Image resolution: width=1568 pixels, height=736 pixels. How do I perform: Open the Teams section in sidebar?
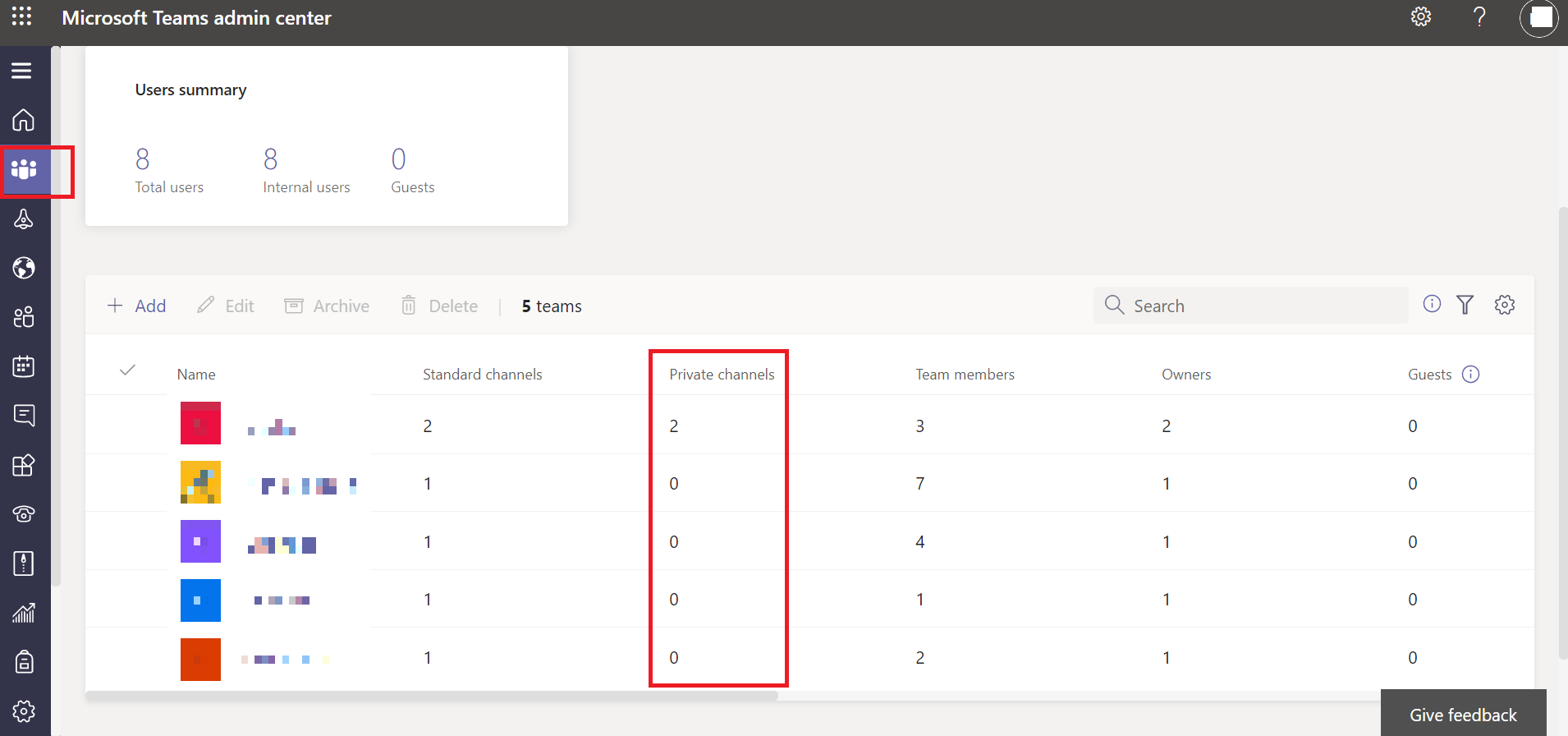coord(24,169)
